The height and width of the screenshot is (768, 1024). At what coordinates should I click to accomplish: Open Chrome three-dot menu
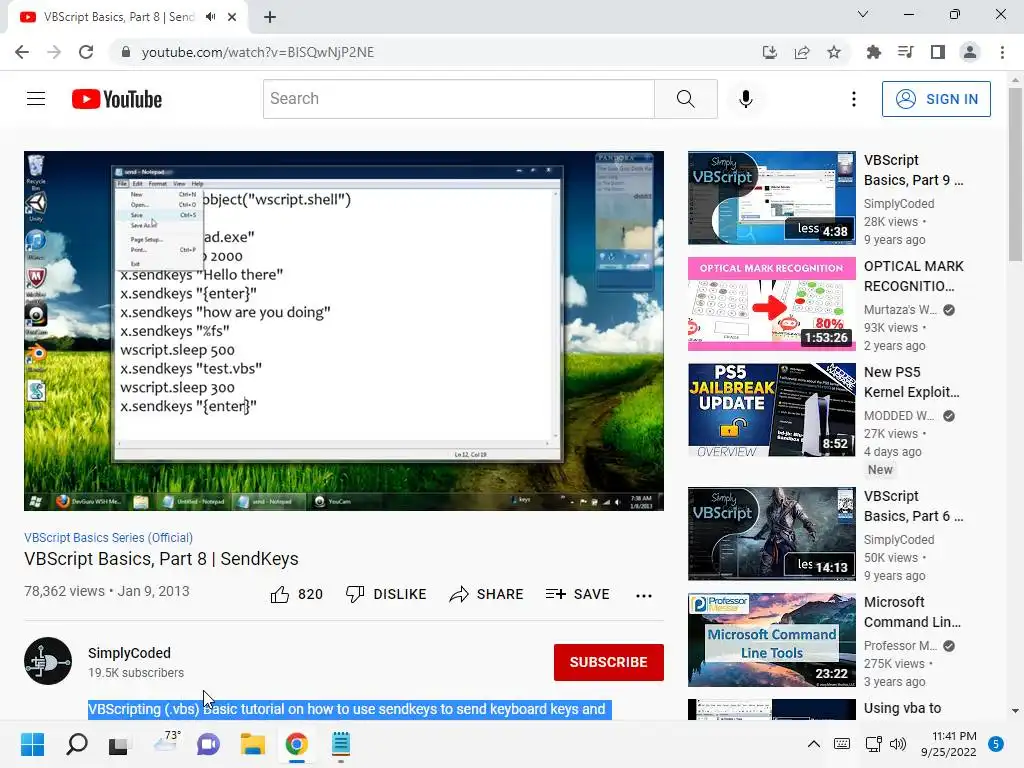pyautogui.click(x=1002, y=52)
